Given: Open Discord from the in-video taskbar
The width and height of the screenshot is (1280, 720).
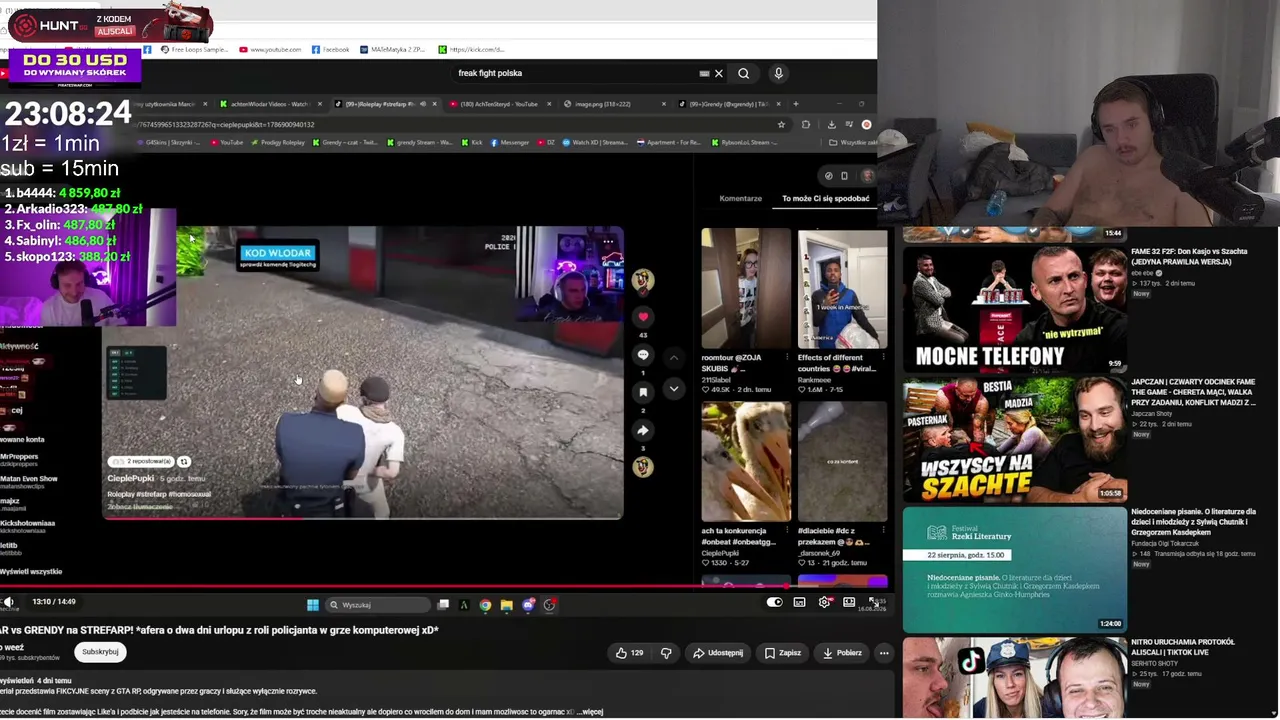Looking at the screenshot, I should (528, 605).
